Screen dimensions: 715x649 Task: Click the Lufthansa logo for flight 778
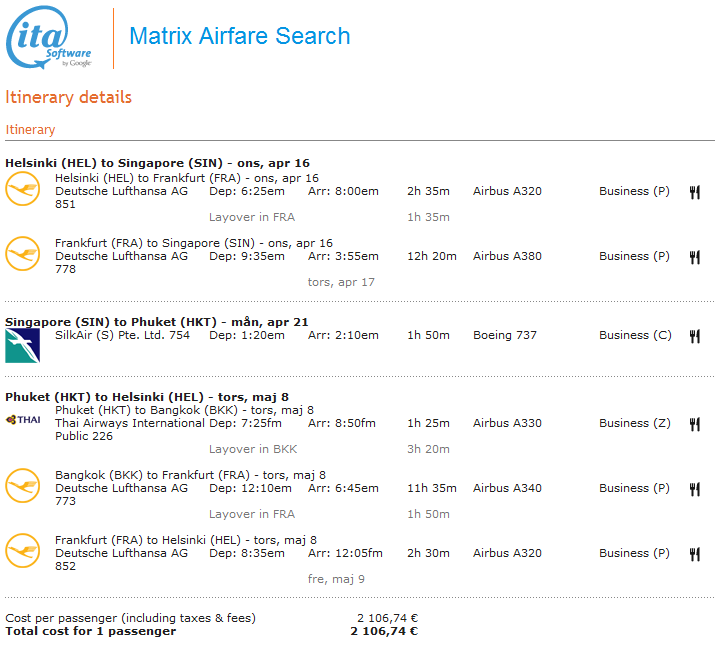coord(22,254)
